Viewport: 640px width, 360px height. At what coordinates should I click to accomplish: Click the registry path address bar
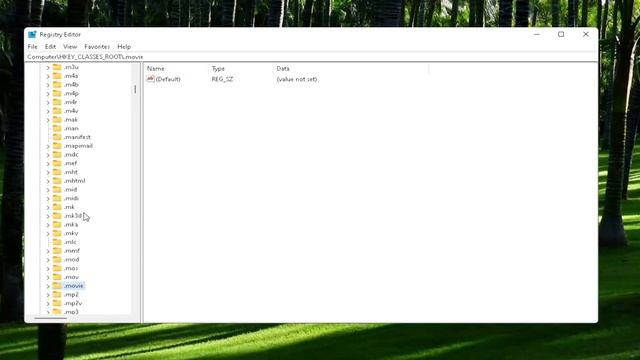click(311, 57)
